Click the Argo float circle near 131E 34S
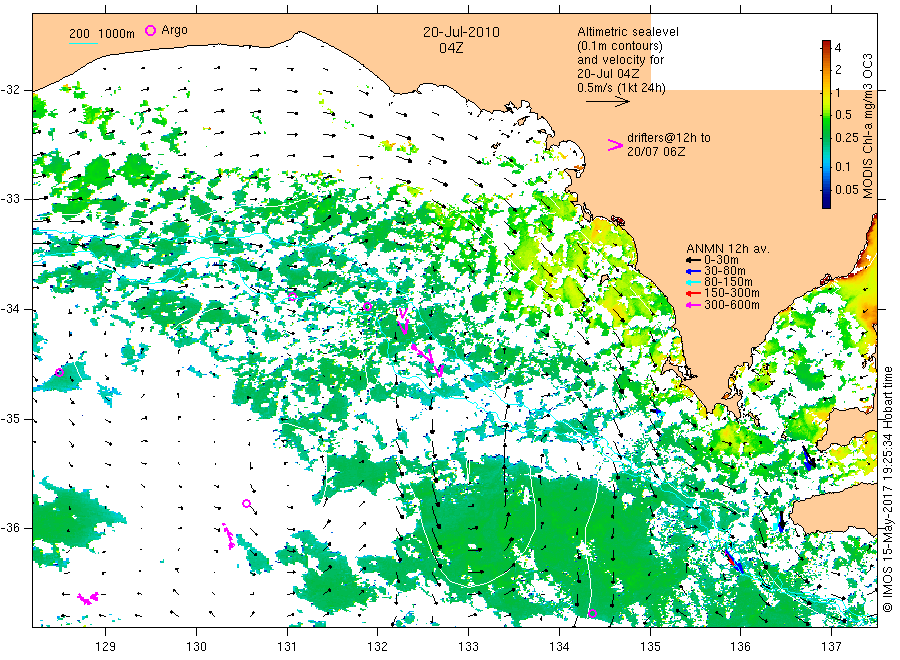This screenshot has width=900, height=660. [292, 297]
